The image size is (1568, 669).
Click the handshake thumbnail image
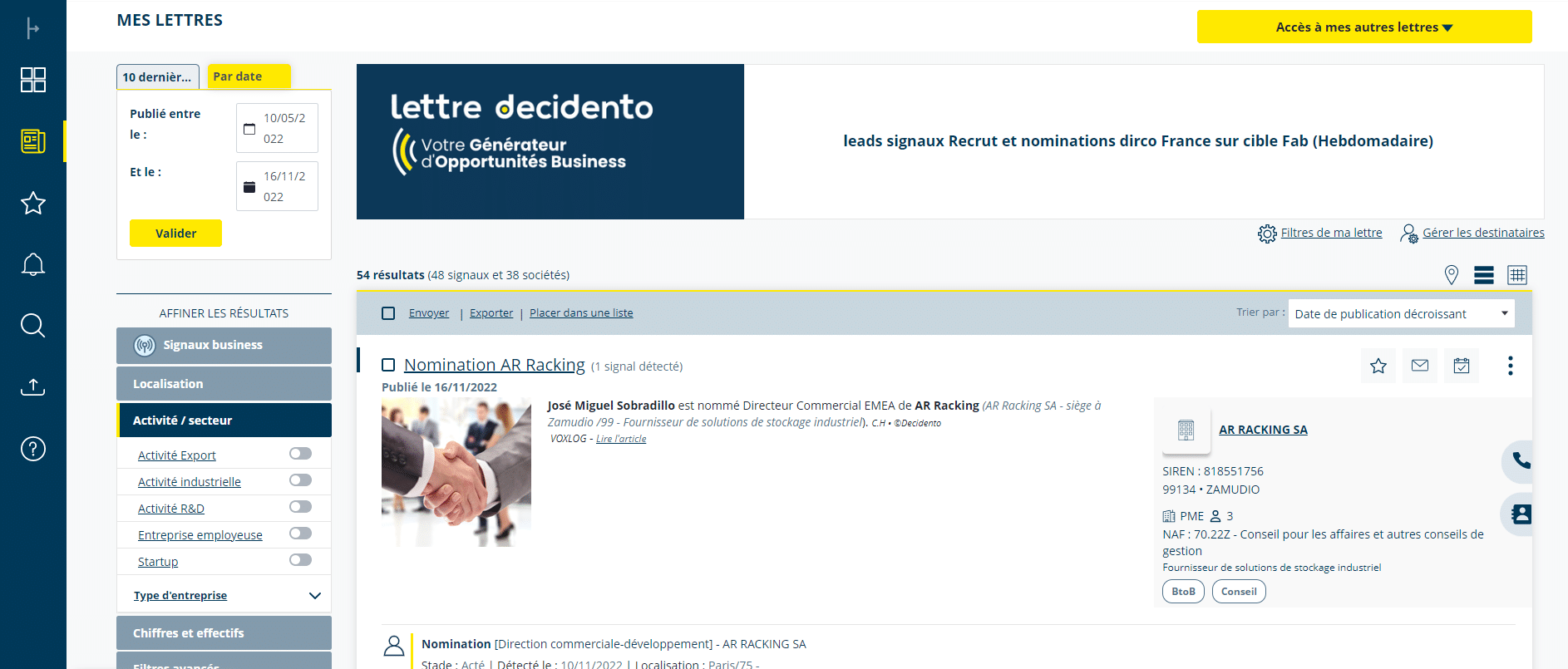[456, 472]
